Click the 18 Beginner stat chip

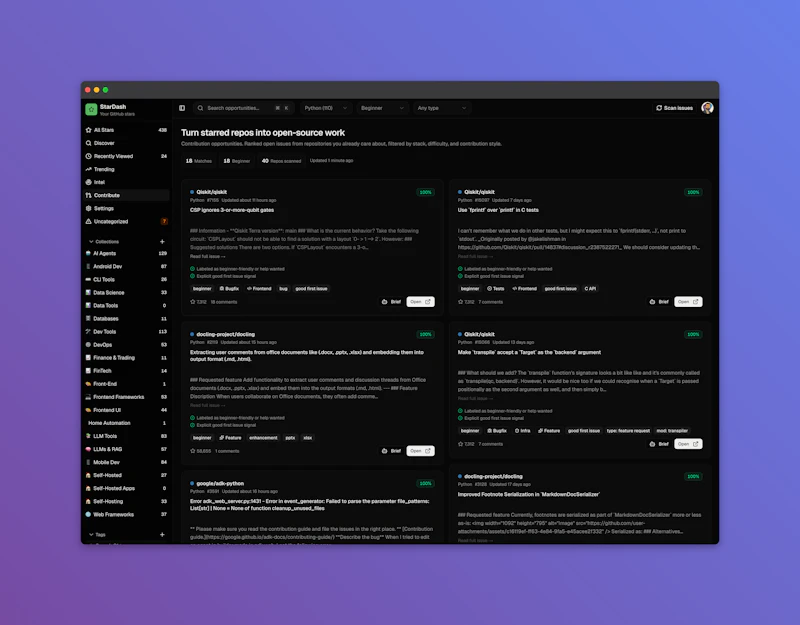click(237, 161)
